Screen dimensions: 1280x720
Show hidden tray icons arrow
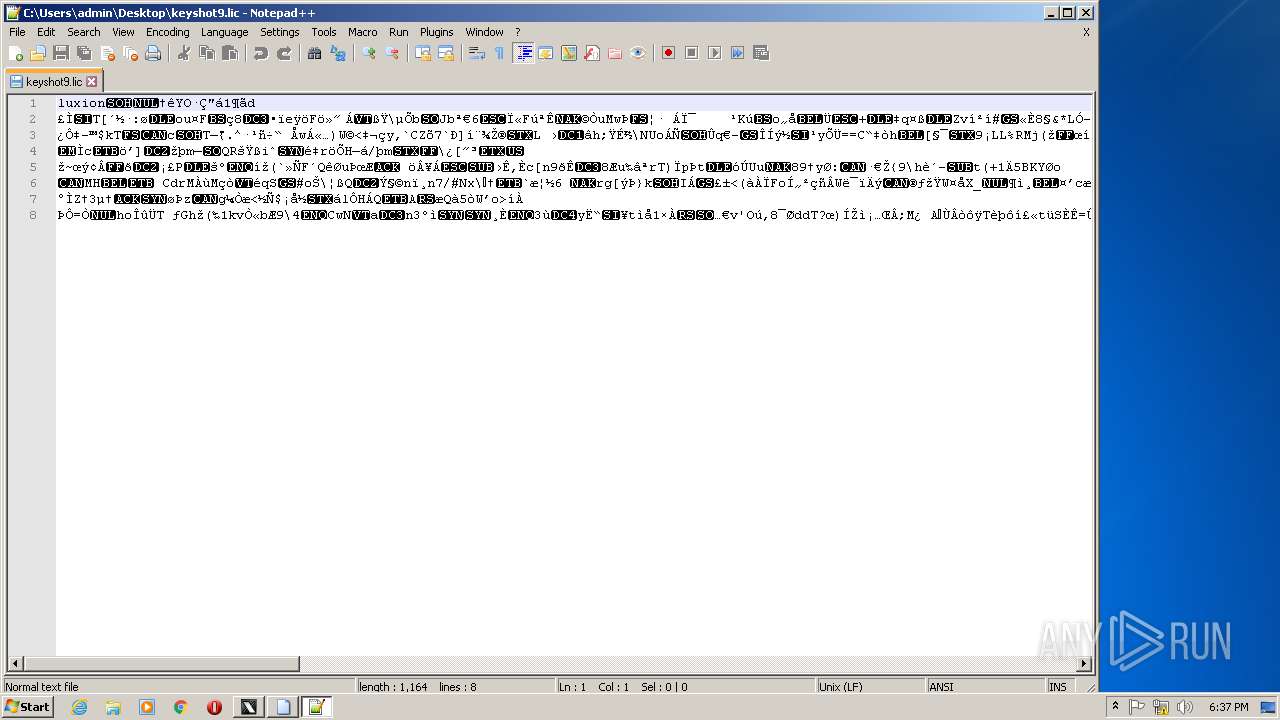click(1115, 707)
